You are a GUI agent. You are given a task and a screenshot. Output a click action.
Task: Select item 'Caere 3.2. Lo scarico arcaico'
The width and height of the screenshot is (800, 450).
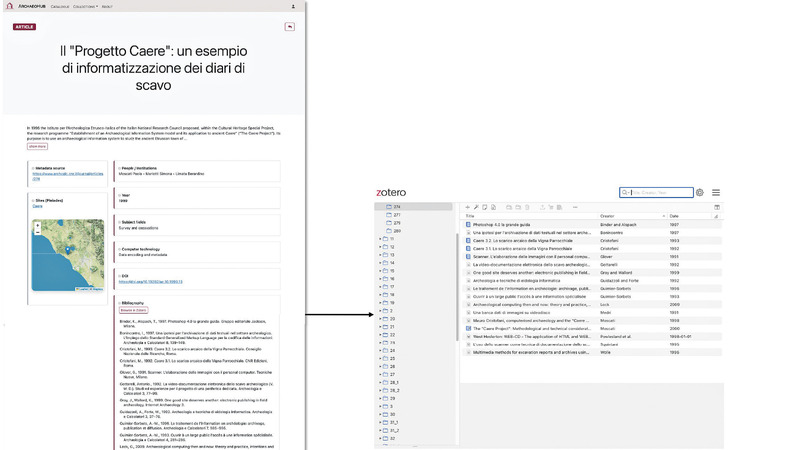[592, 240]
